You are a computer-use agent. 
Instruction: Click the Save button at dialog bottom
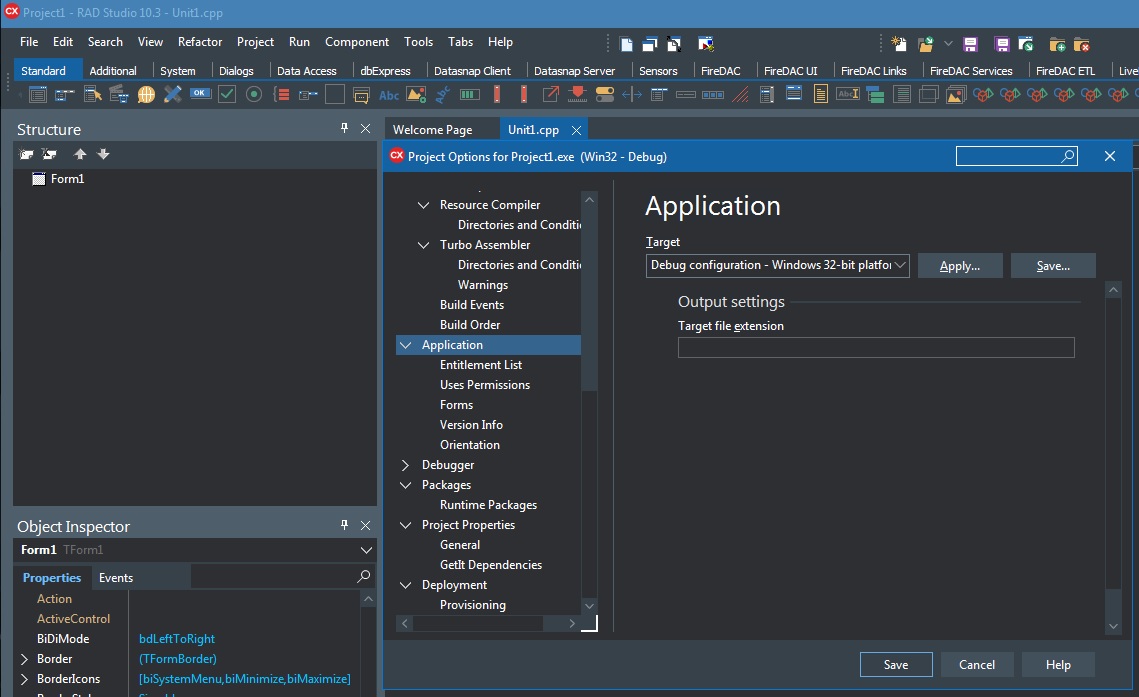(896, 664)
